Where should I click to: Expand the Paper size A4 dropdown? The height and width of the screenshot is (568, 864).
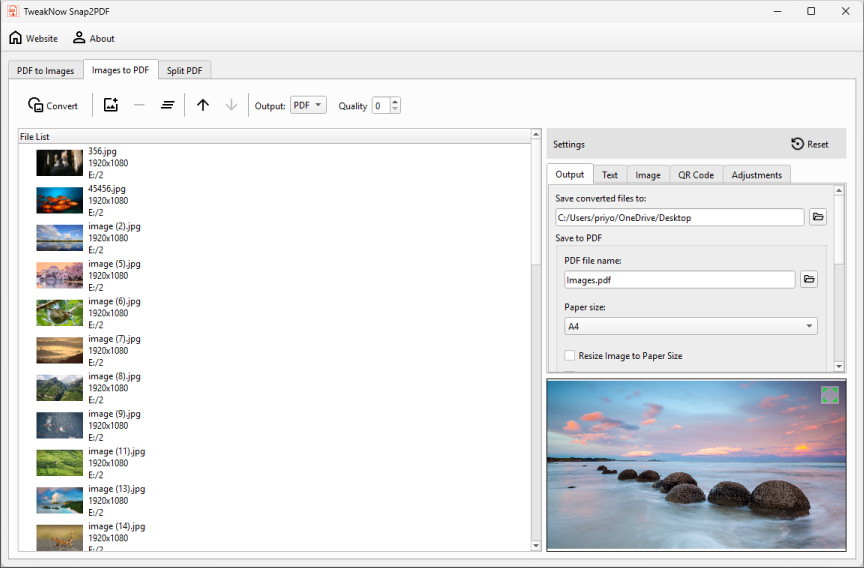(690, 326)
